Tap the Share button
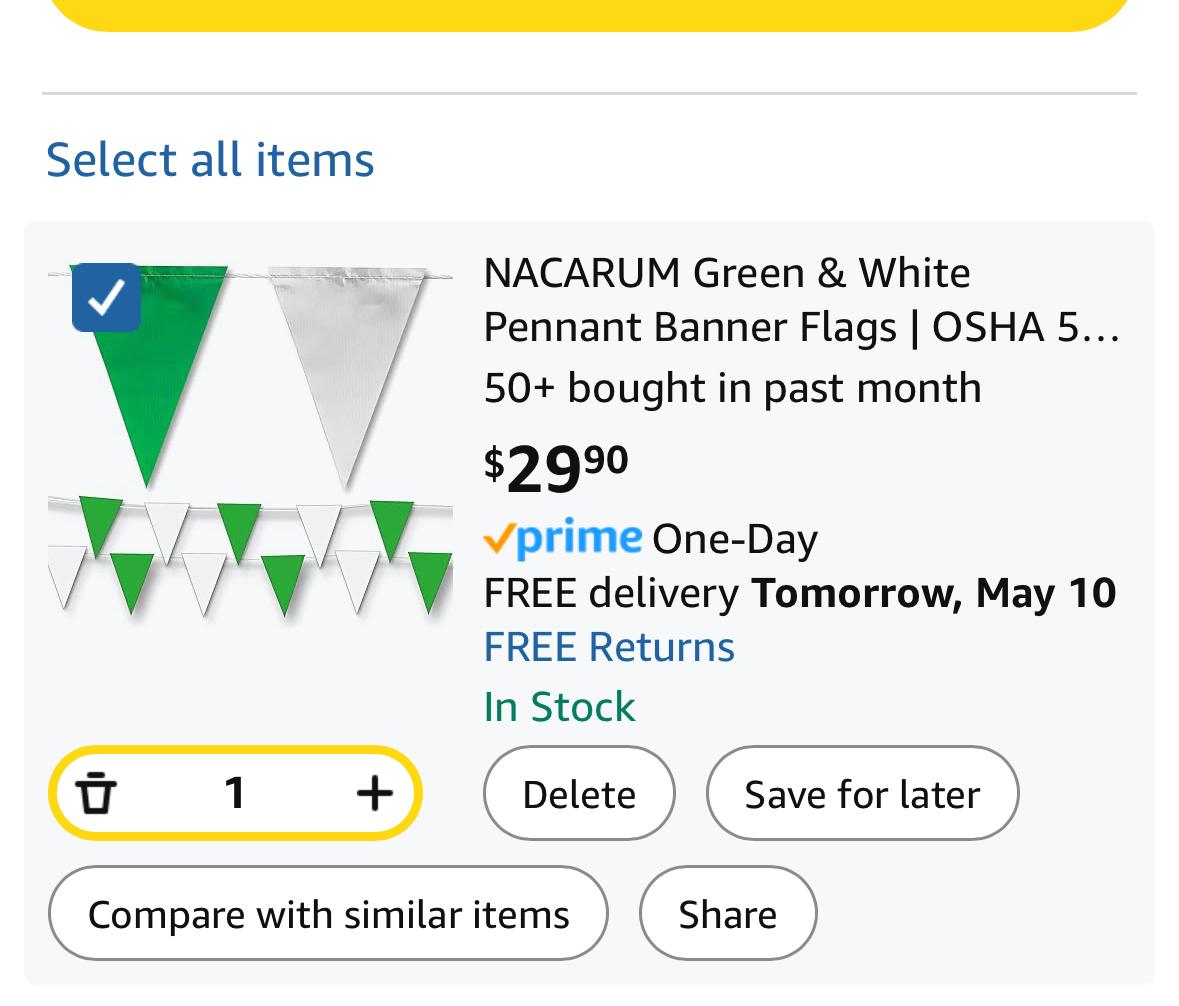This screenshot has height=1006, width=1179. coord(727,914)
